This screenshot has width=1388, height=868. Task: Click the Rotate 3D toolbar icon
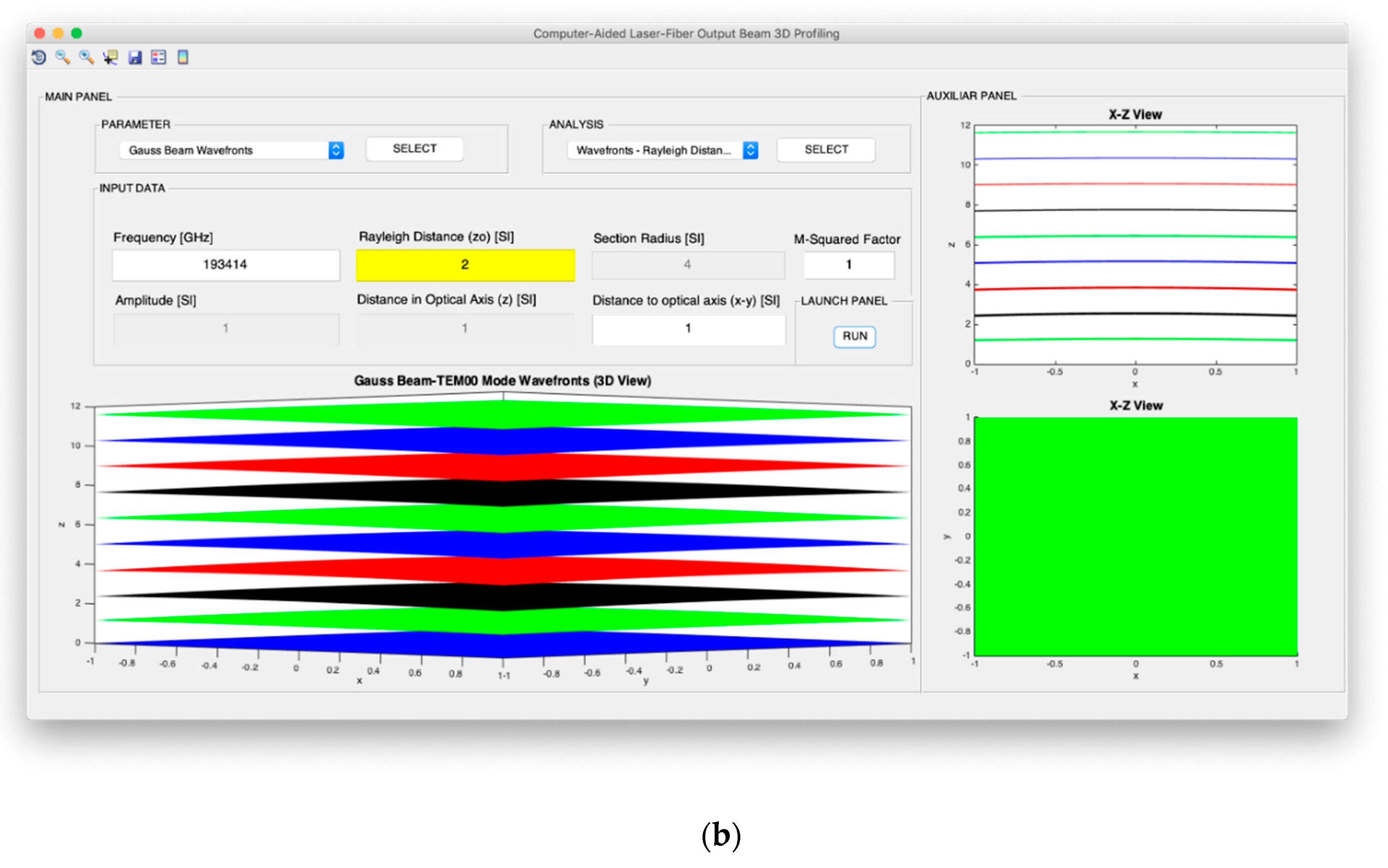[x=39, y=58]
